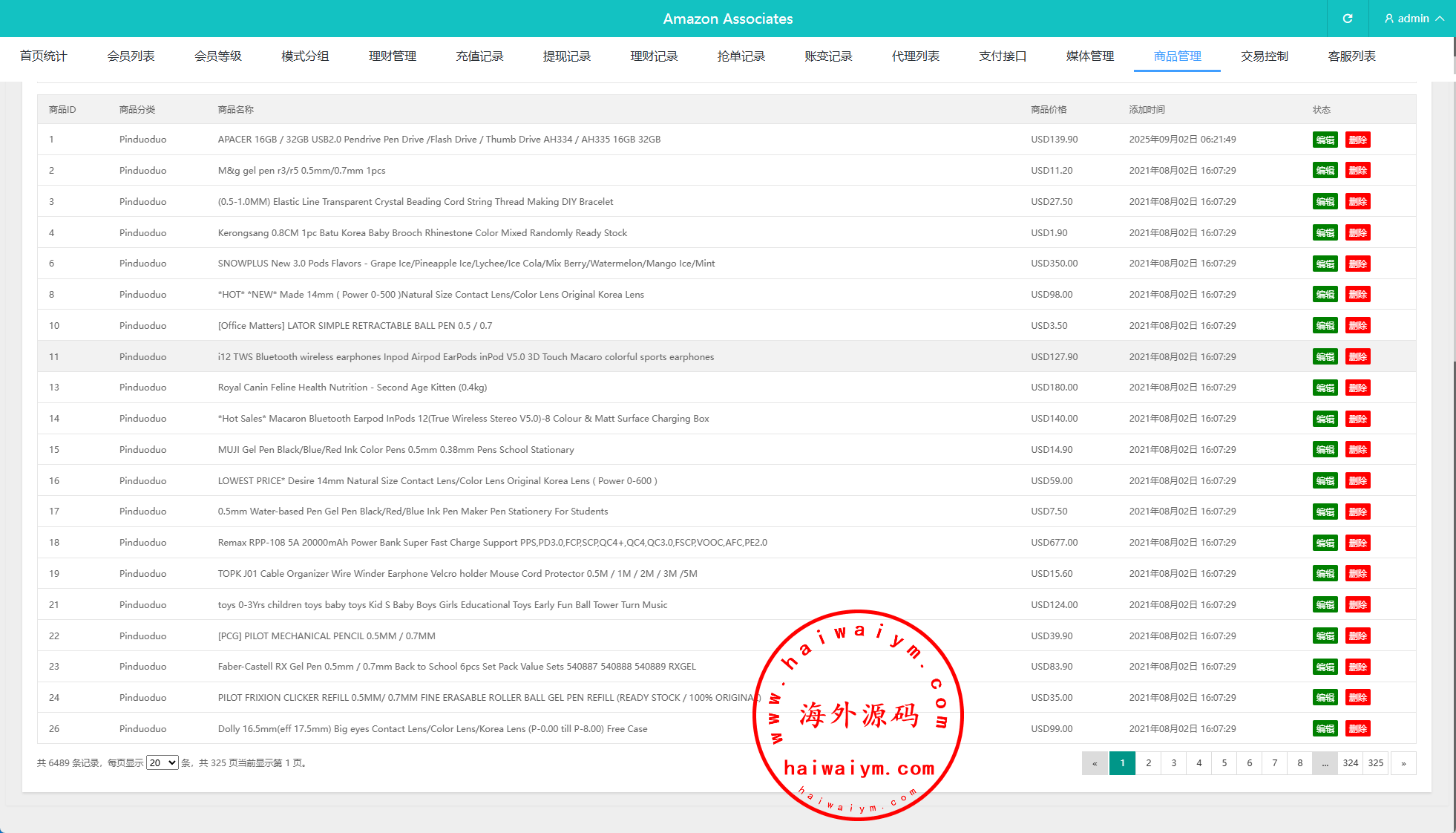This screenshot has width=1456, height=833.
Task: Open the admin user dropdown menu
Action: [x=1413, y=19]
